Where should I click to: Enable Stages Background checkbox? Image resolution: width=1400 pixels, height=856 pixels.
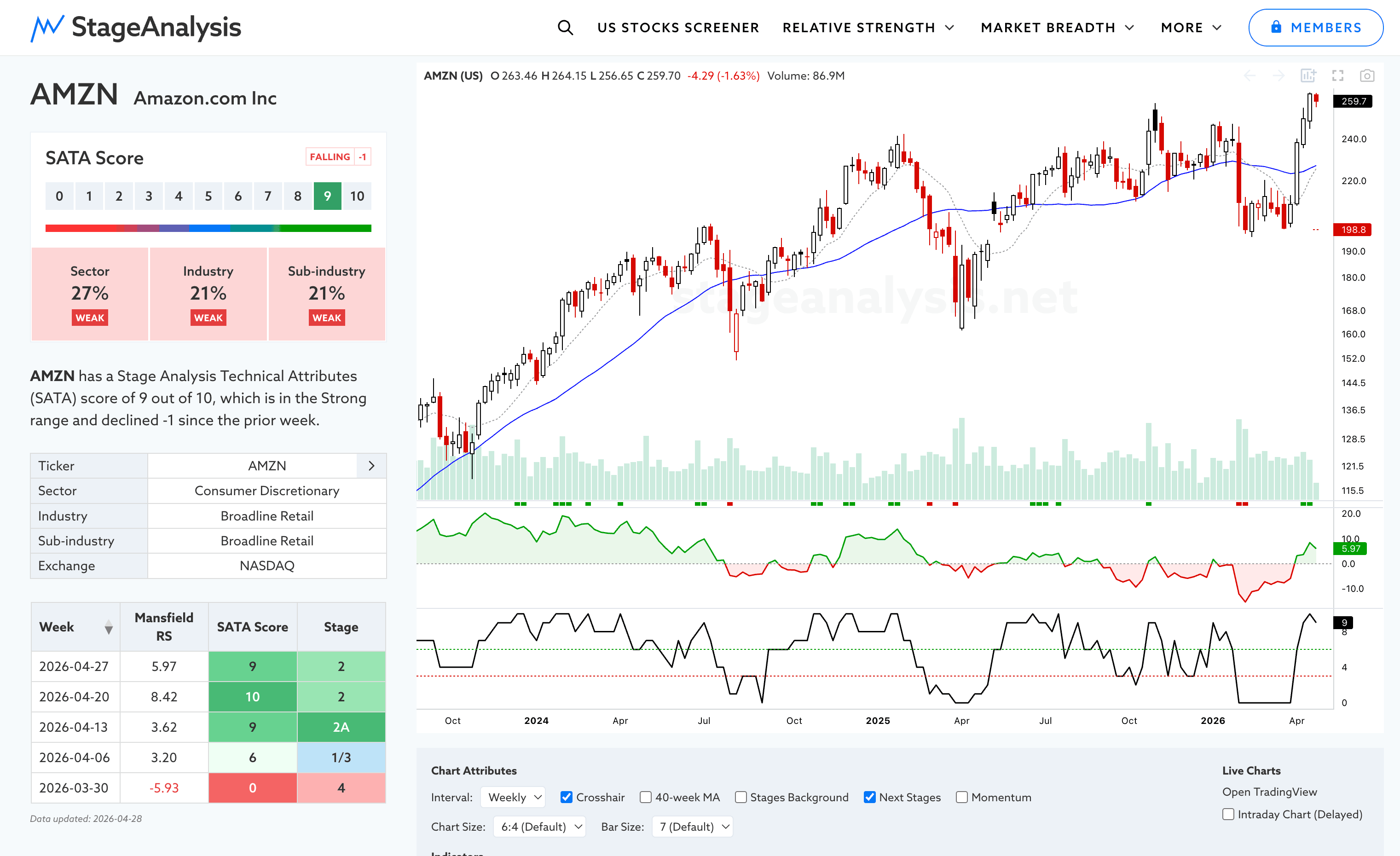tap(740, 797)
